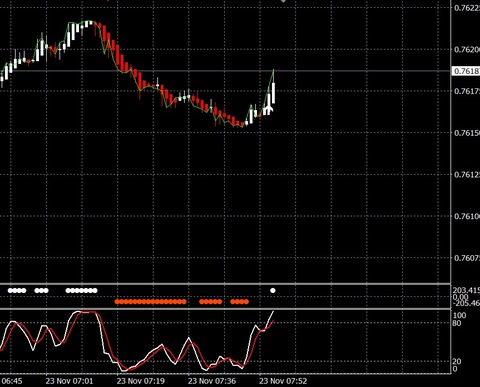Click the 23 Nov 07:52 time label
The width and height of the screenshot is (480, 387).
pyautogui.click(x=283, y=381)
